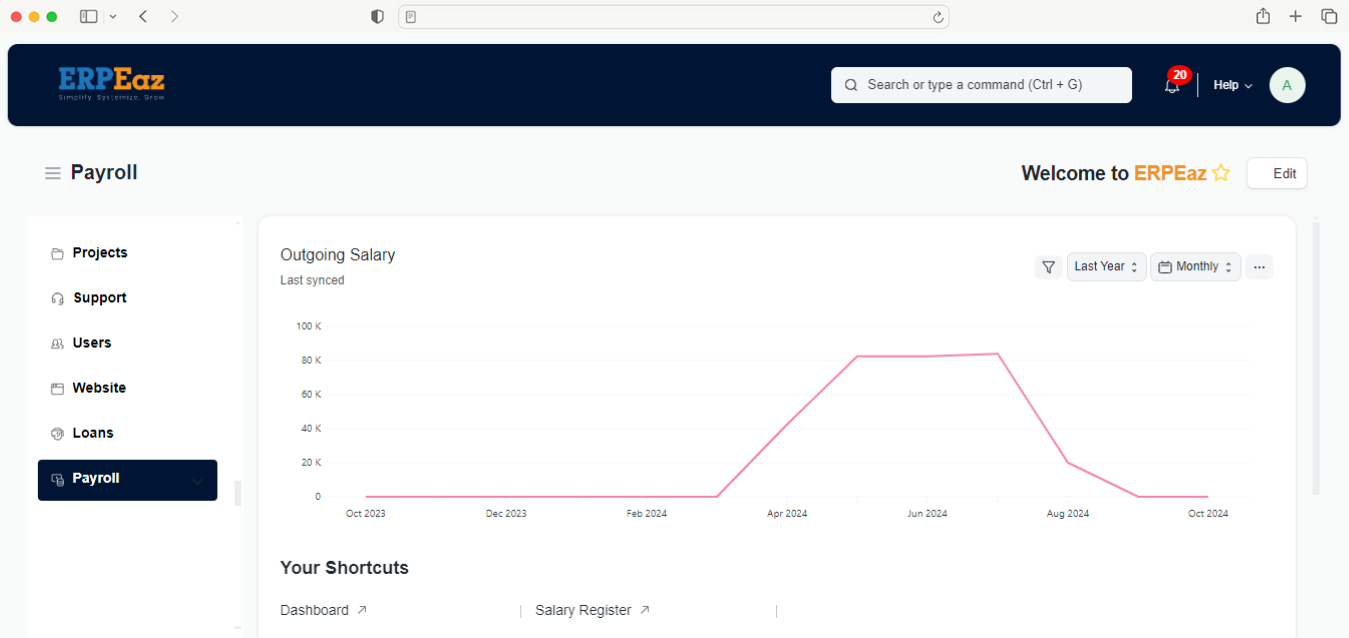The image size is (1349, 638).
Task: Select Projects in the sidebar
Action: coord(99,253)
